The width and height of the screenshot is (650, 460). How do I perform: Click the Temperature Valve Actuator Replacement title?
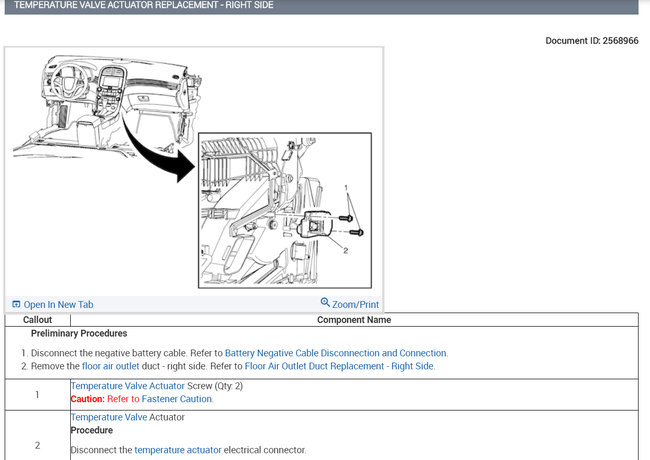(144, 5)
